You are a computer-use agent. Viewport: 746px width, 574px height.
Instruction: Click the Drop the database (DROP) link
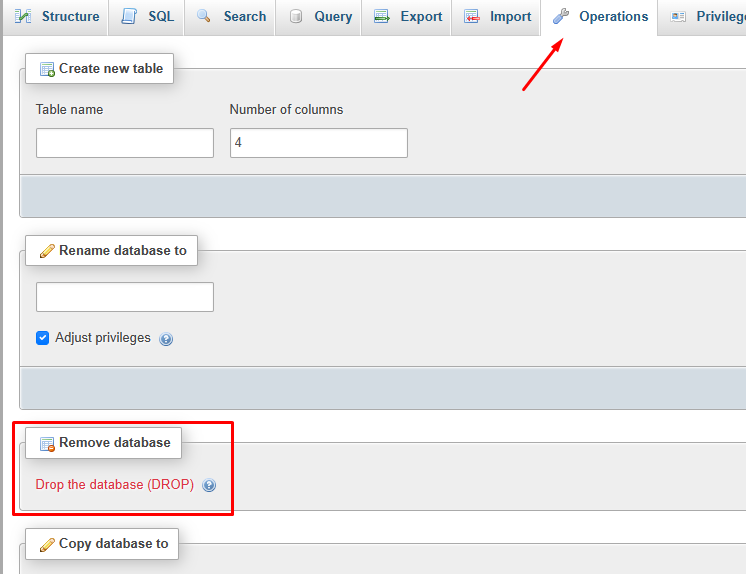click(115, 485)
